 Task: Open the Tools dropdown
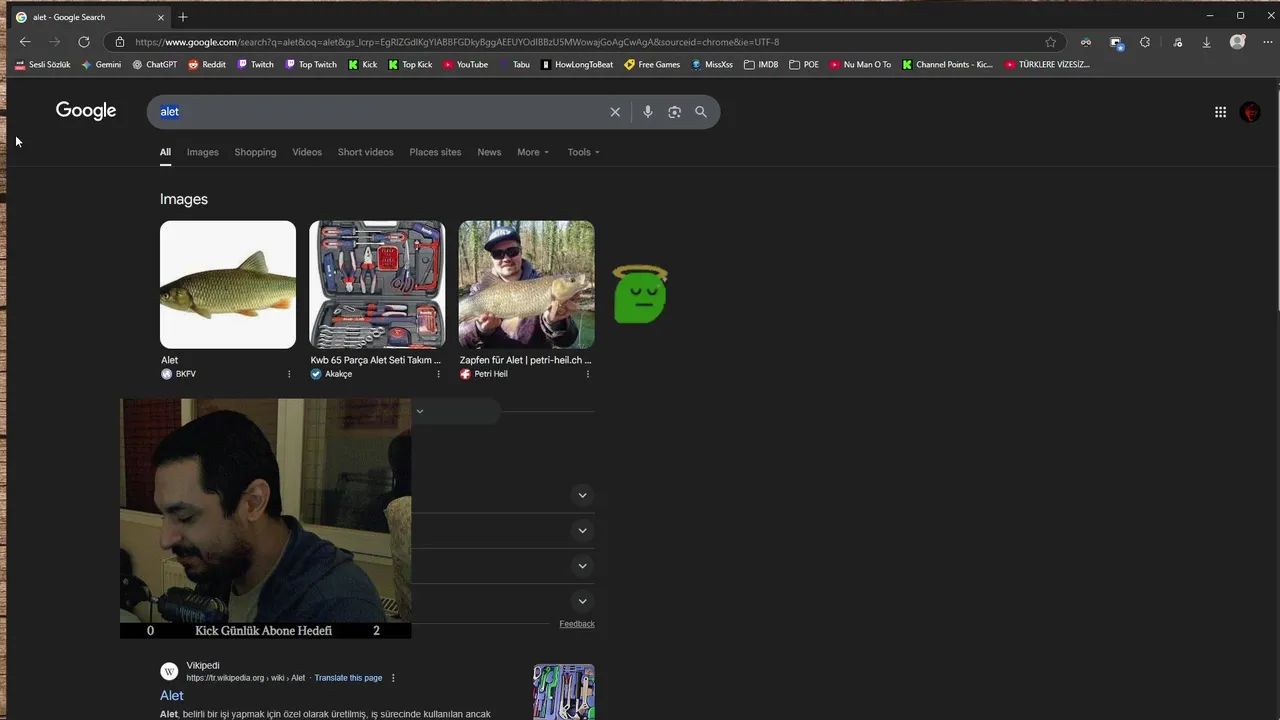click(x=584, y=152)
